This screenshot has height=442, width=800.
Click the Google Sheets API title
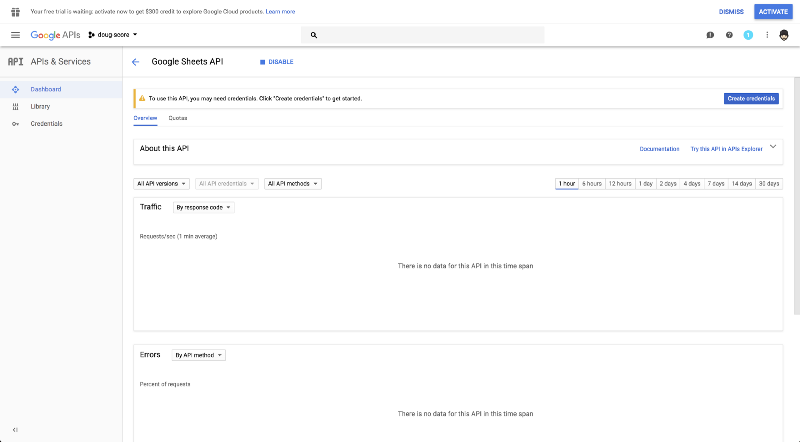point(187,62)
